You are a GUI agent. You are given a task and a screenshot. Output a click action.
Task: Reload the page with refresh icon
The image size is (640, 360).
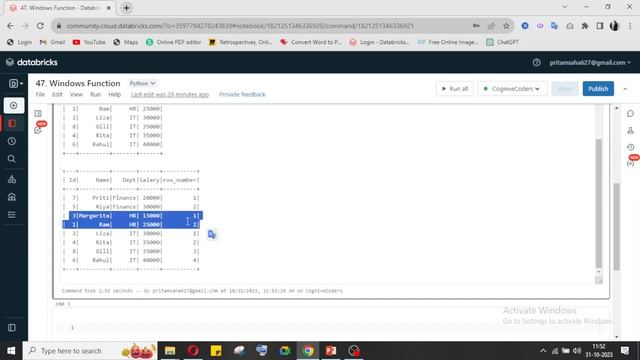tap(40, 26)
